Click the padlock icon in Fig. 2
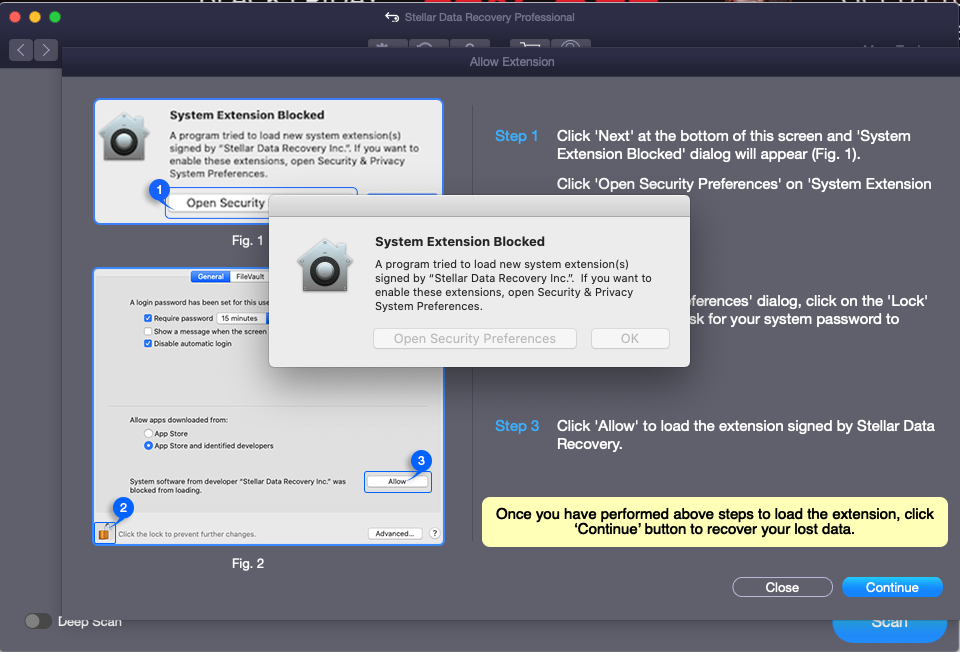 coord(103,533)
